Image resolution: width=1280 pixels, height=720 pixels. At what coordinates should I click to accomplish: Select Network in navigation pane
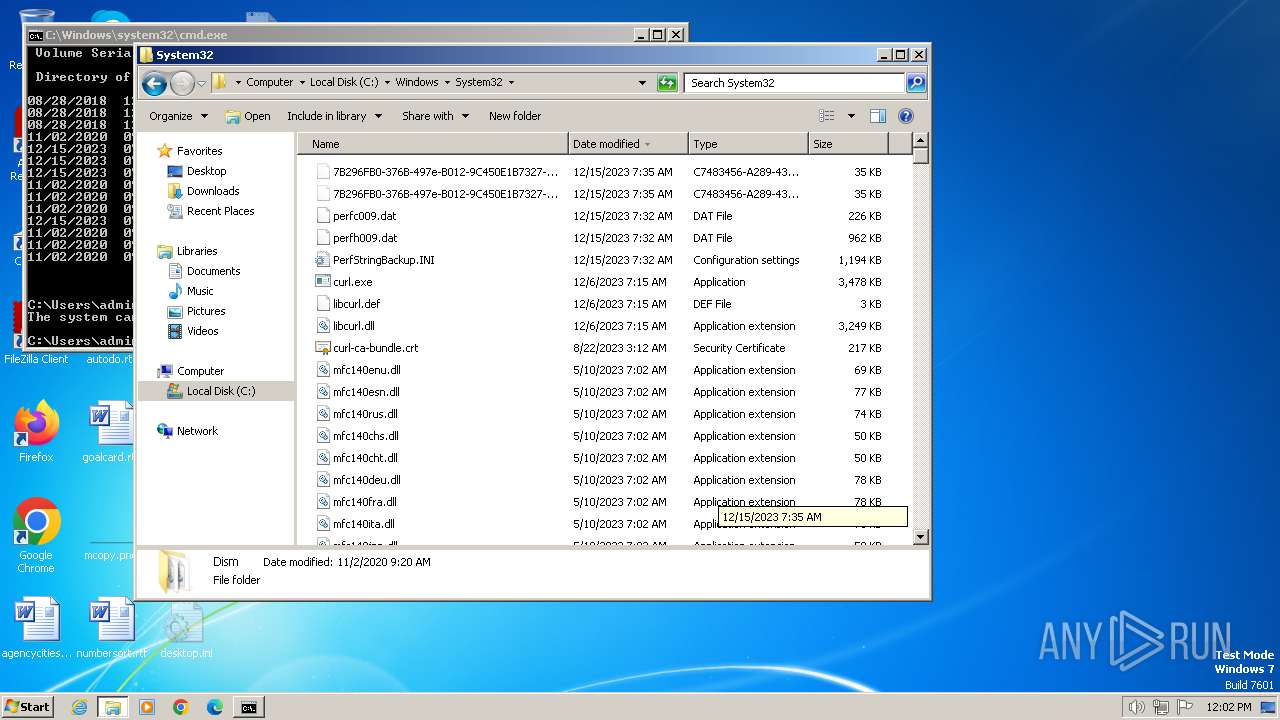[x=197, y=431]
